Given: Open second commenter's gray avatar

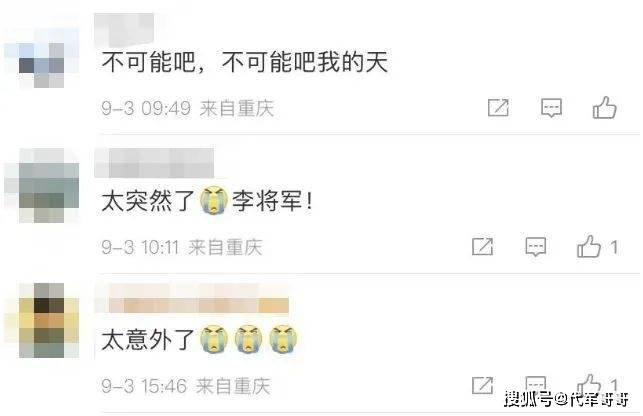Looking at the screenshot, I should click(x=42, y=185).
